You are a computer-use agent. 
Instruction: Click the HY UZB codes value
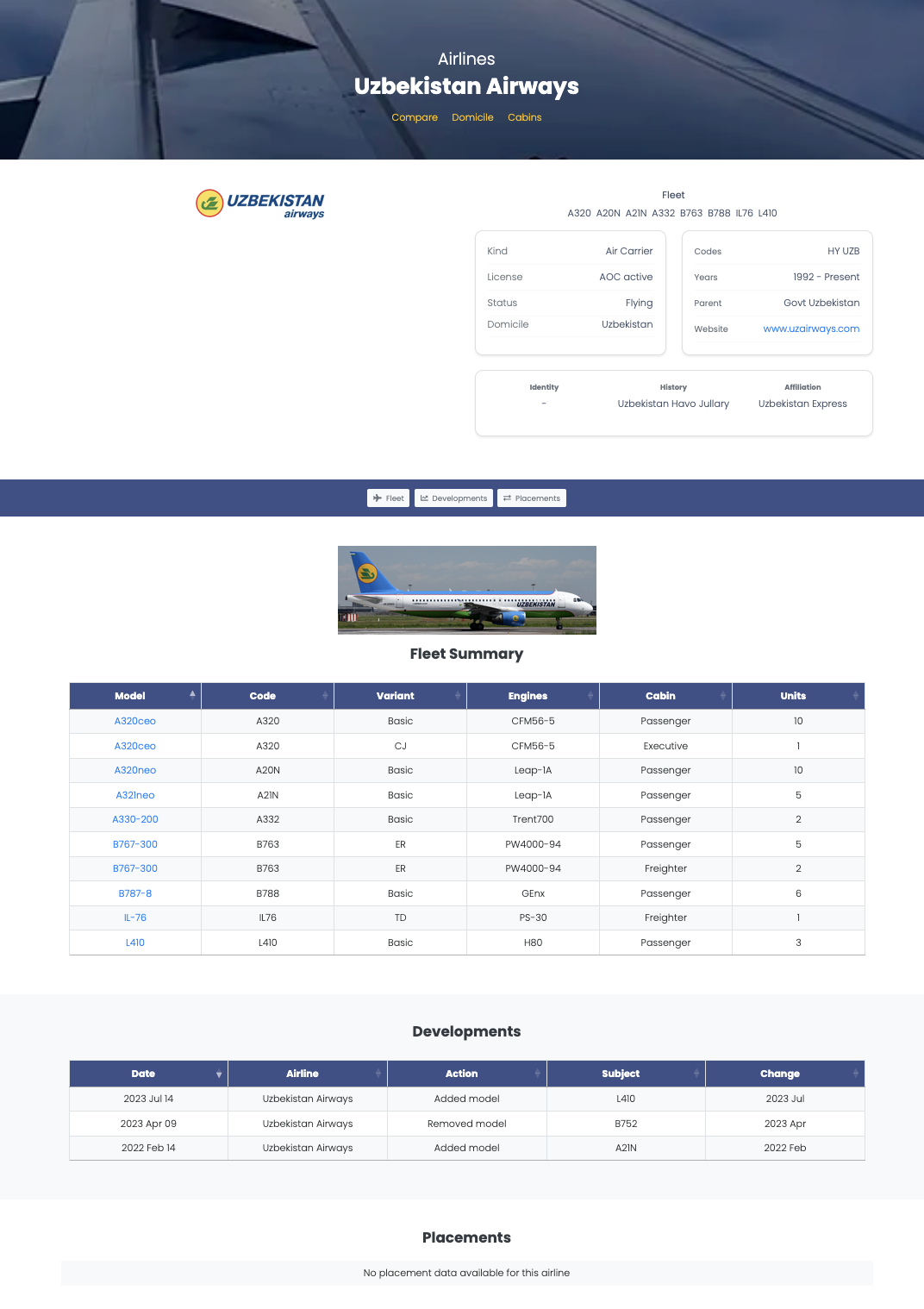tap(844, 251)
